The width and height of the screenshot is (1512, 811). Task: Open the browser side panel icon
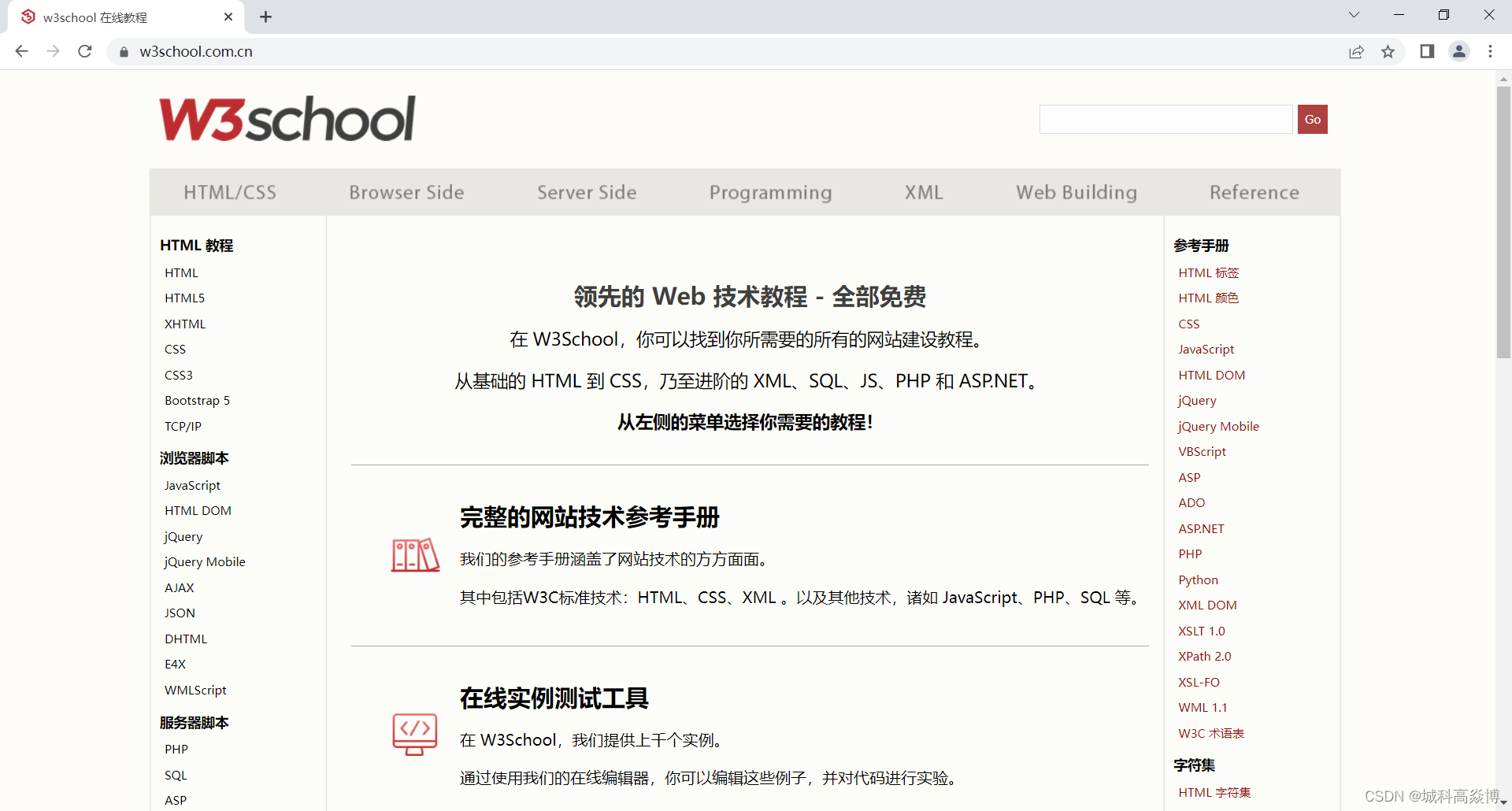point(1427,51)
